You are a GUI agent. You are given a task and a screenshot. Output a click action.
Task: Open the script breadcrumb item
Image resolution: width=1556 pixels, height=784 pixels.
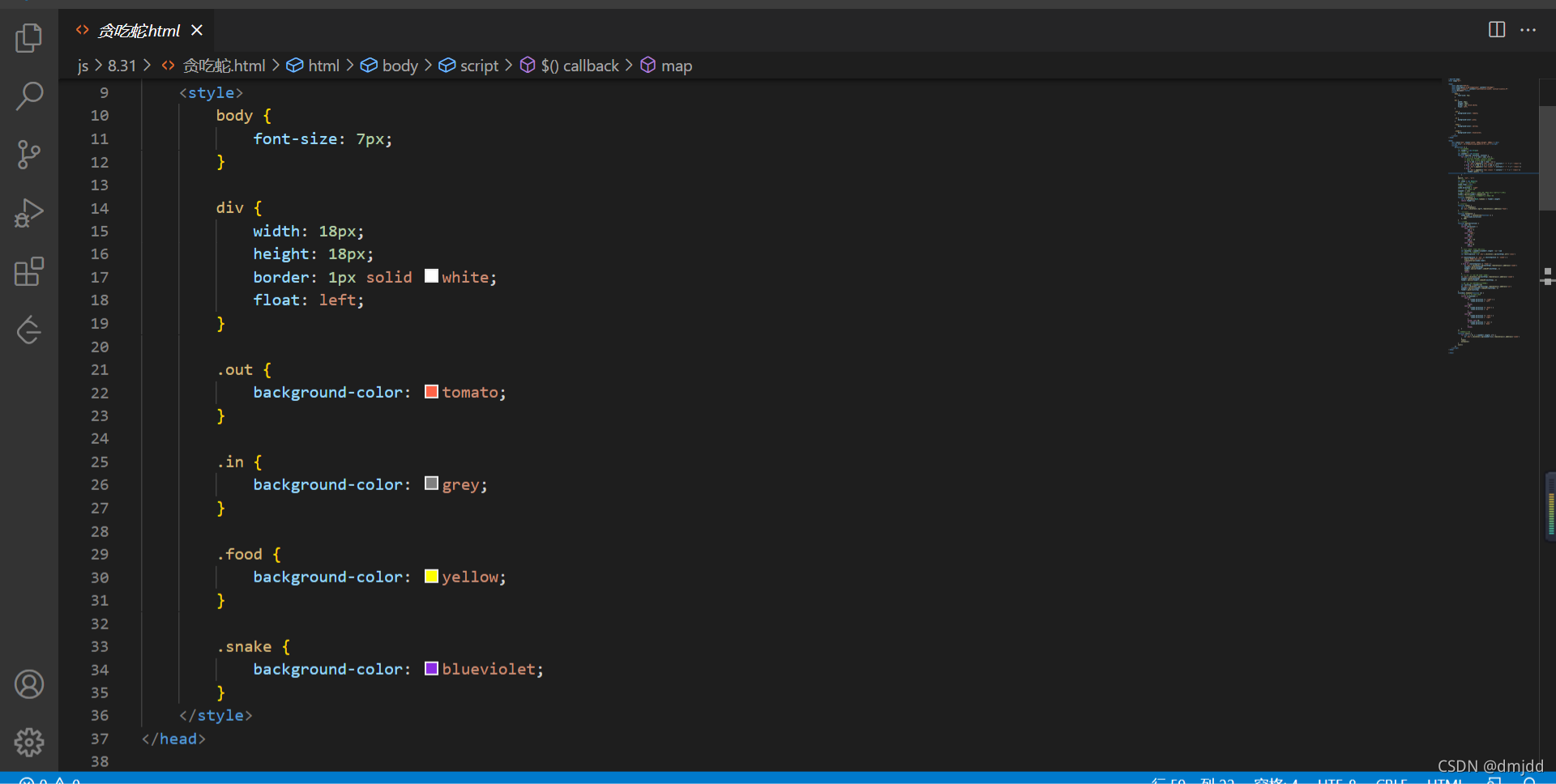(x=479, y=66)
